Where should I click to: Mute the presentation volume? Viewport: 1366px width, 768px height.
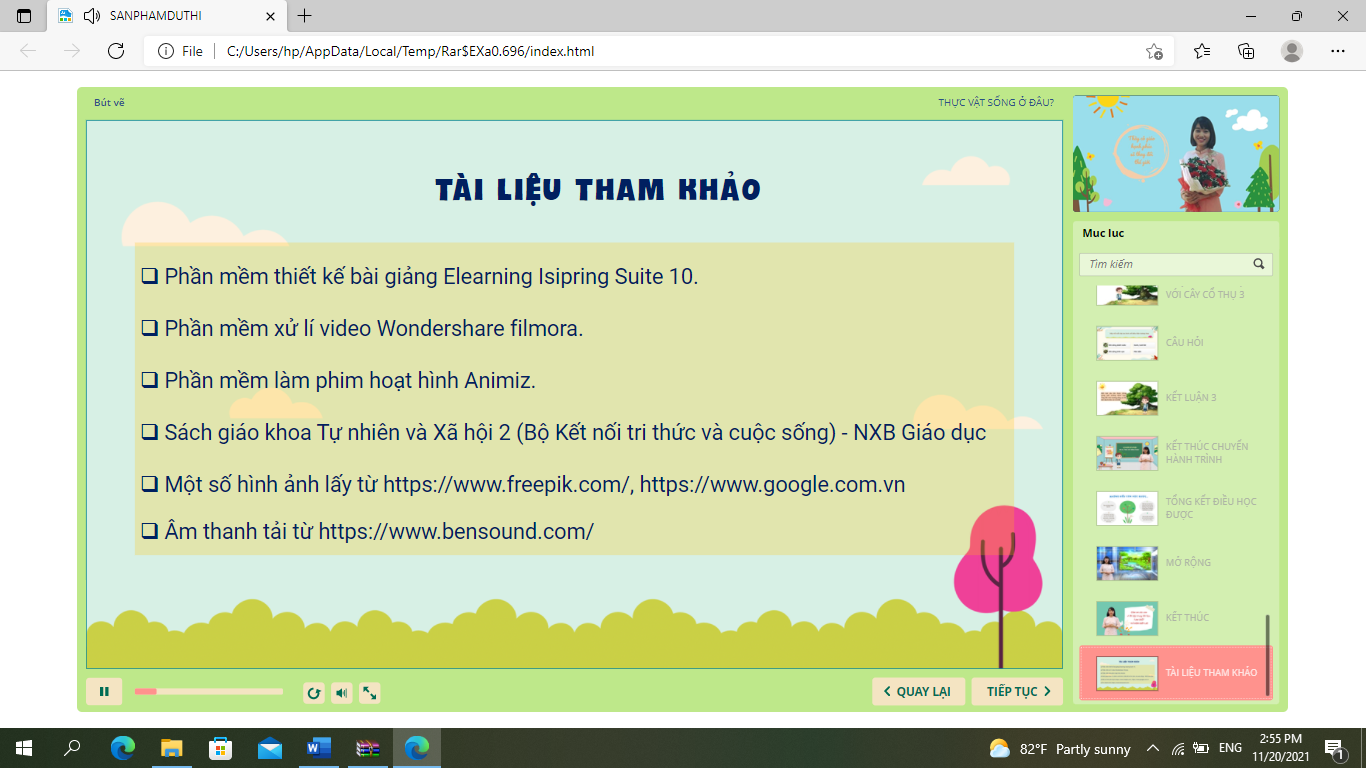(342, 693)
